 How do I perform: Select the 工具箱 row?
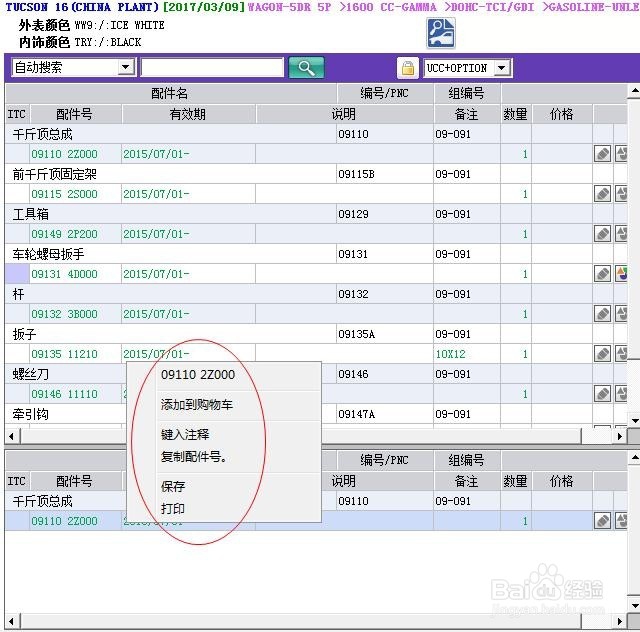316,214
